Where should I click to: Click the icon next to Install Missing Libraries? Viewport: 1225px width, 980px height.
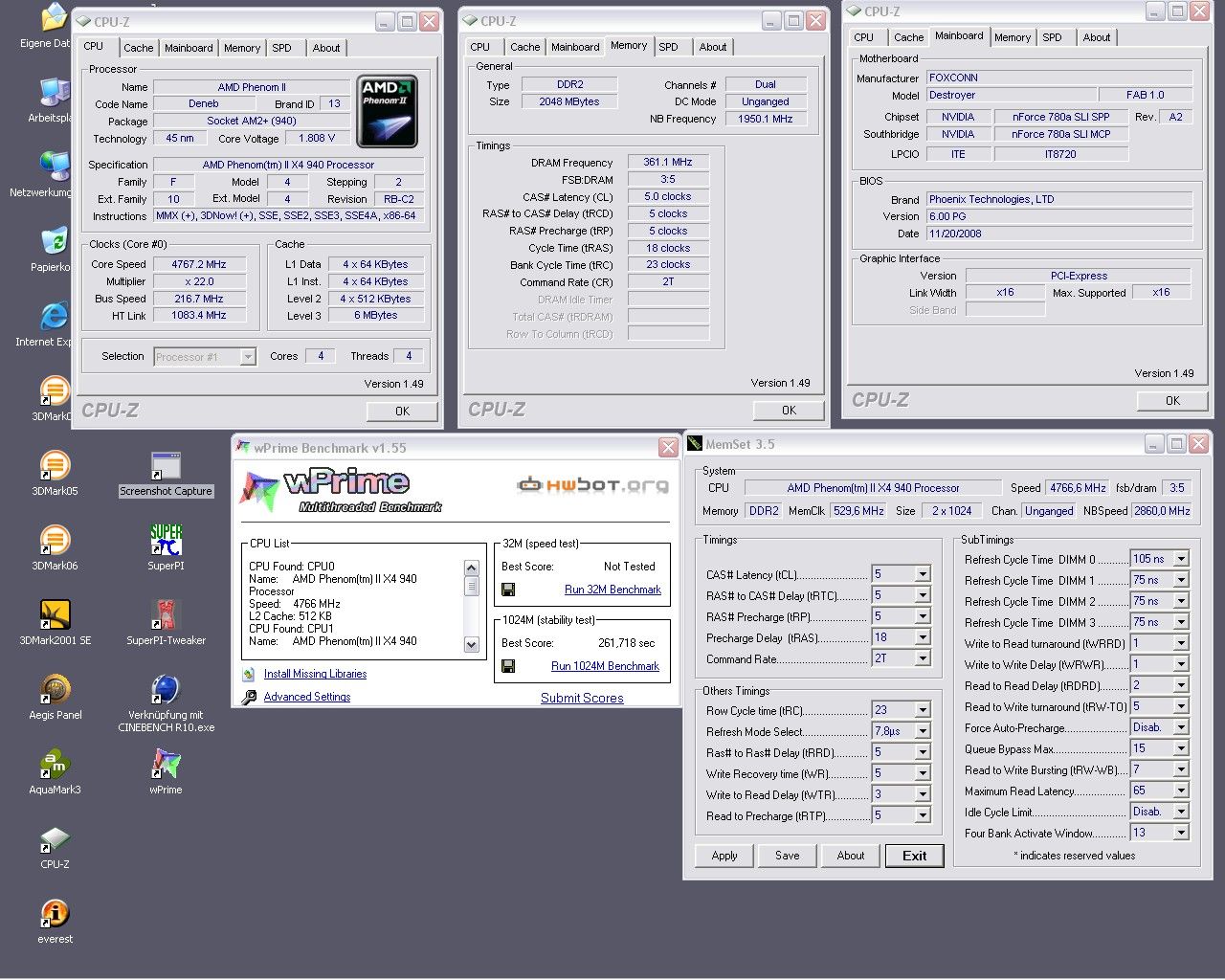click(x=249, y=675)
